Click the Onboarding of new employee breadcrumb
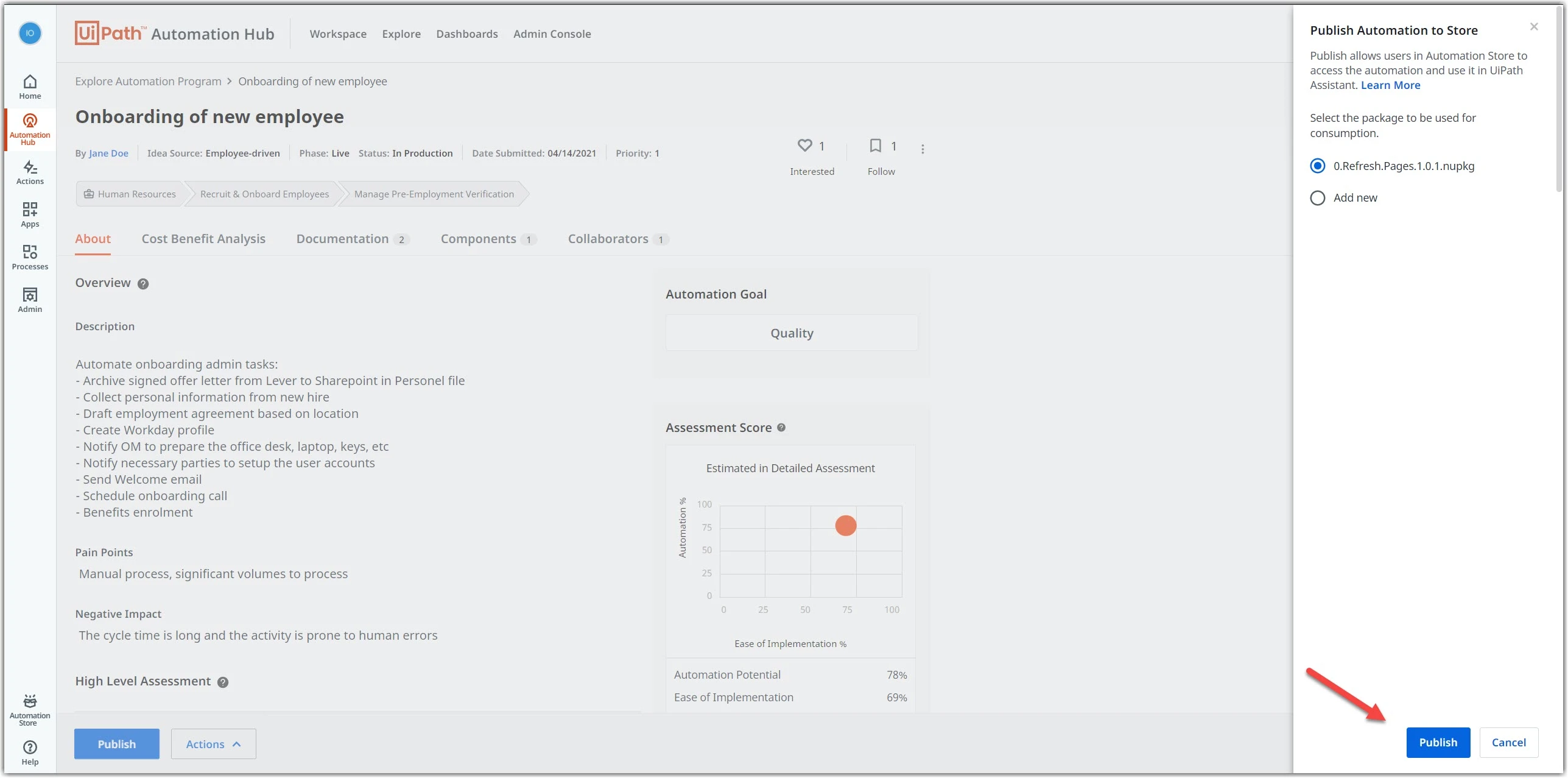 click(312, 82)
